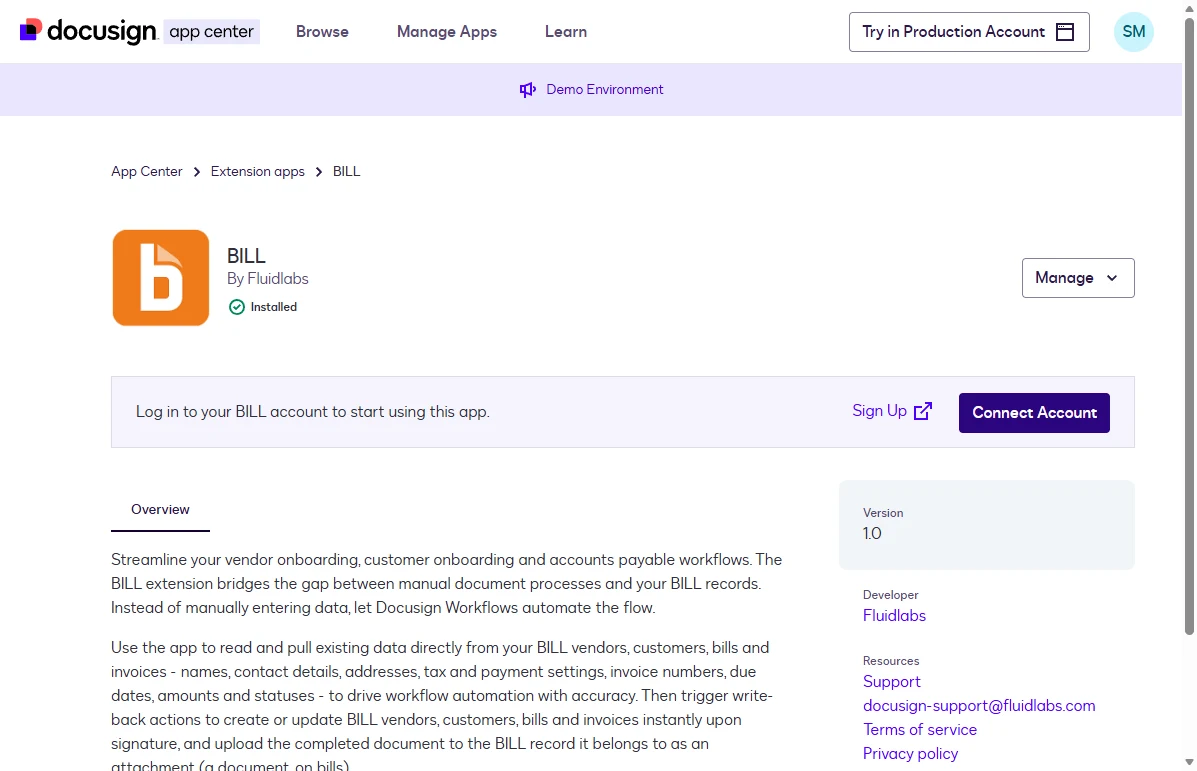
Task: Click the green Installed checkmark icon
Action: point(237,307)
